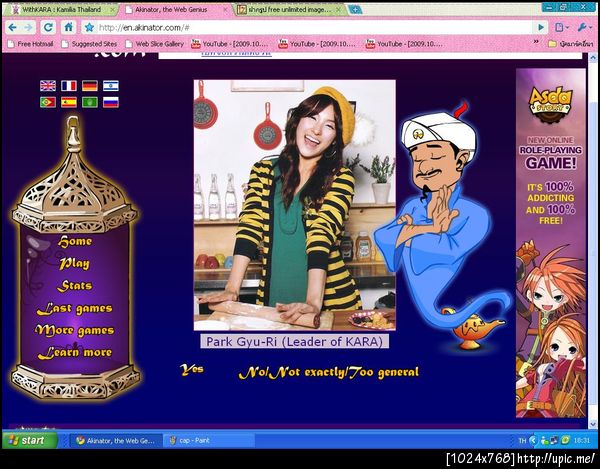Switch to cap - Paint taskbar window

(209, 440)
